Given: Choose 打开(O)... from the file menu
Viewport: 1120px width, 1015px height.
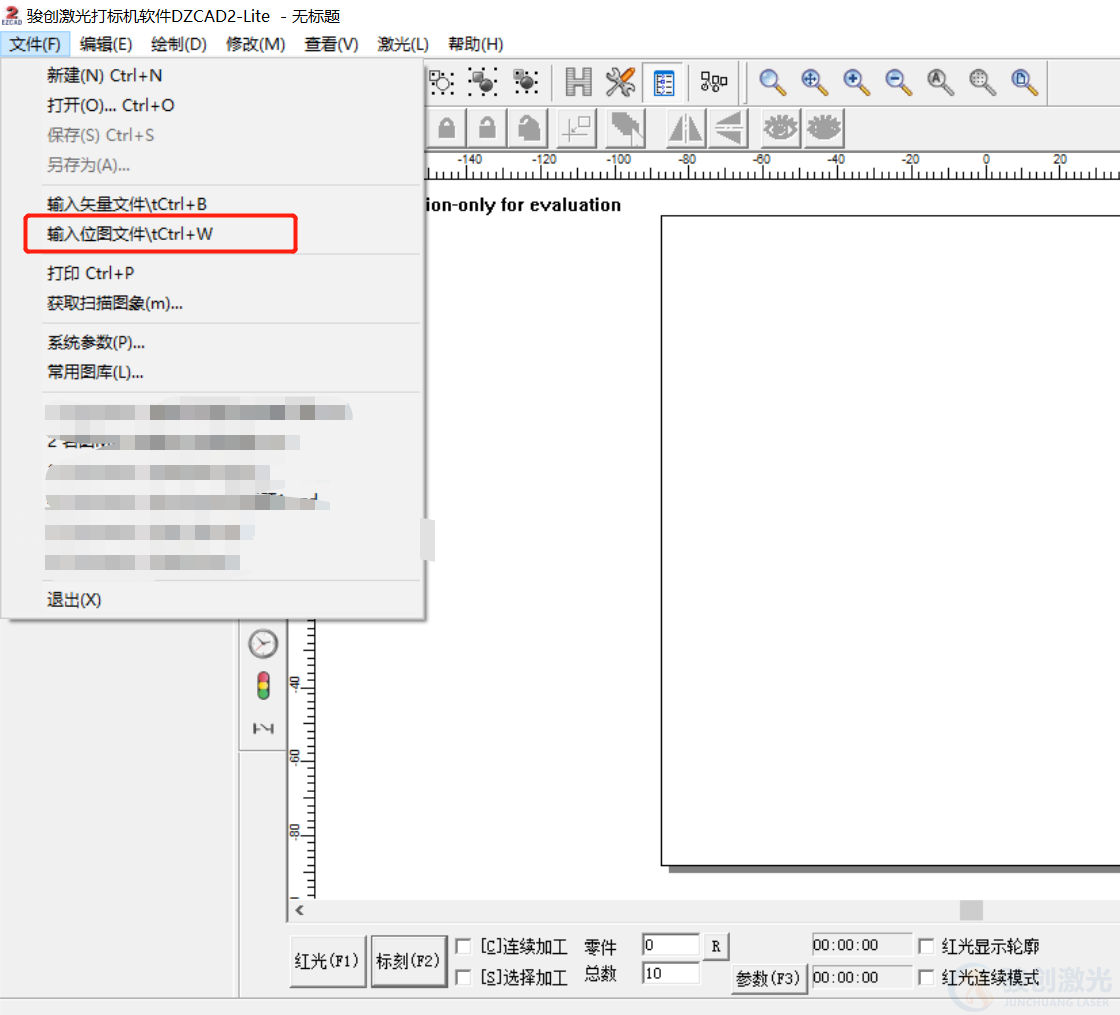Looking at the screenshot, I should tap(212, 106).
